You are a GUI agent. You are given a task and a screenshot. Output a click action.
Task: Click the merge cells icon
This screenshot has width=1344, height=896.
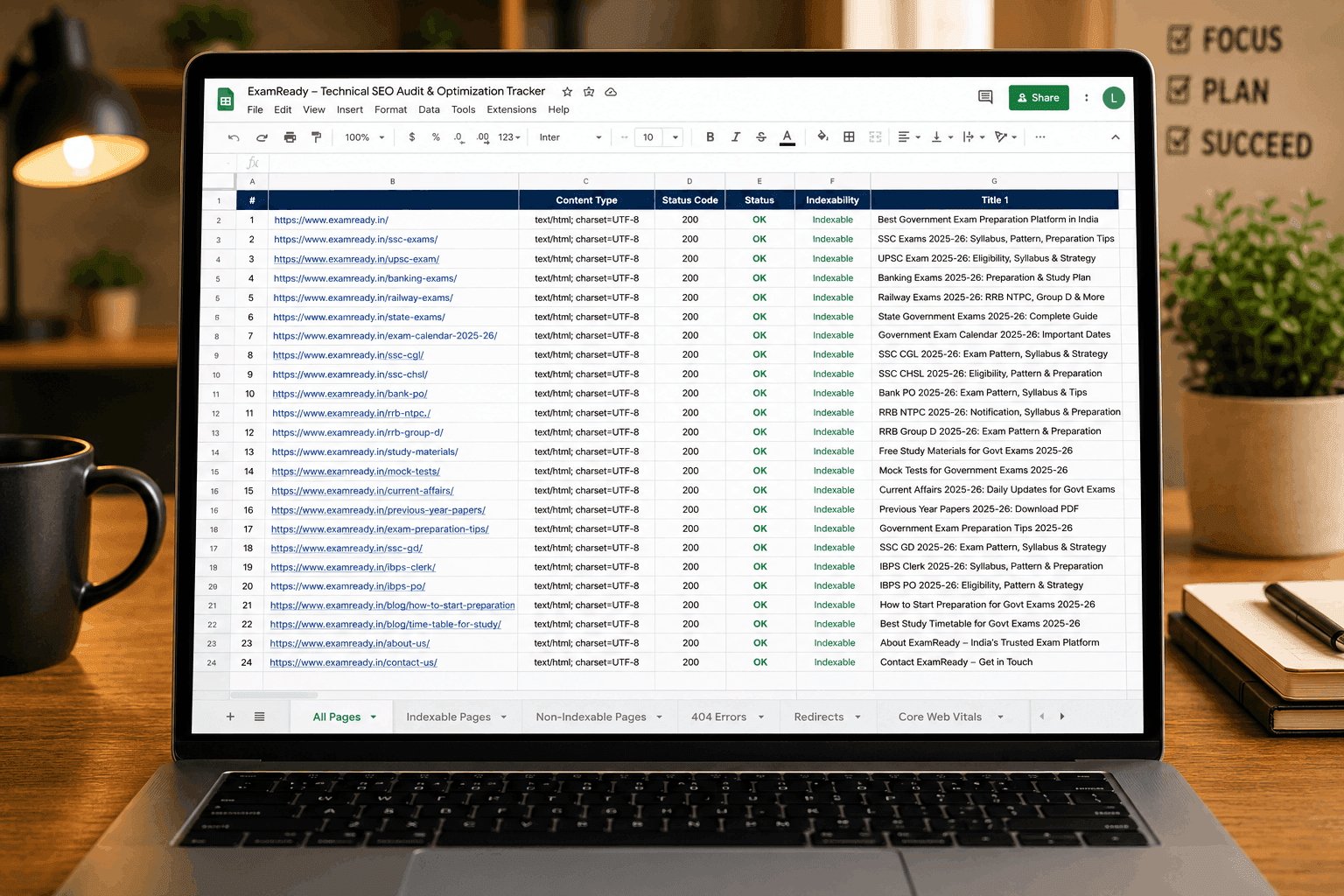pos(875,136)
